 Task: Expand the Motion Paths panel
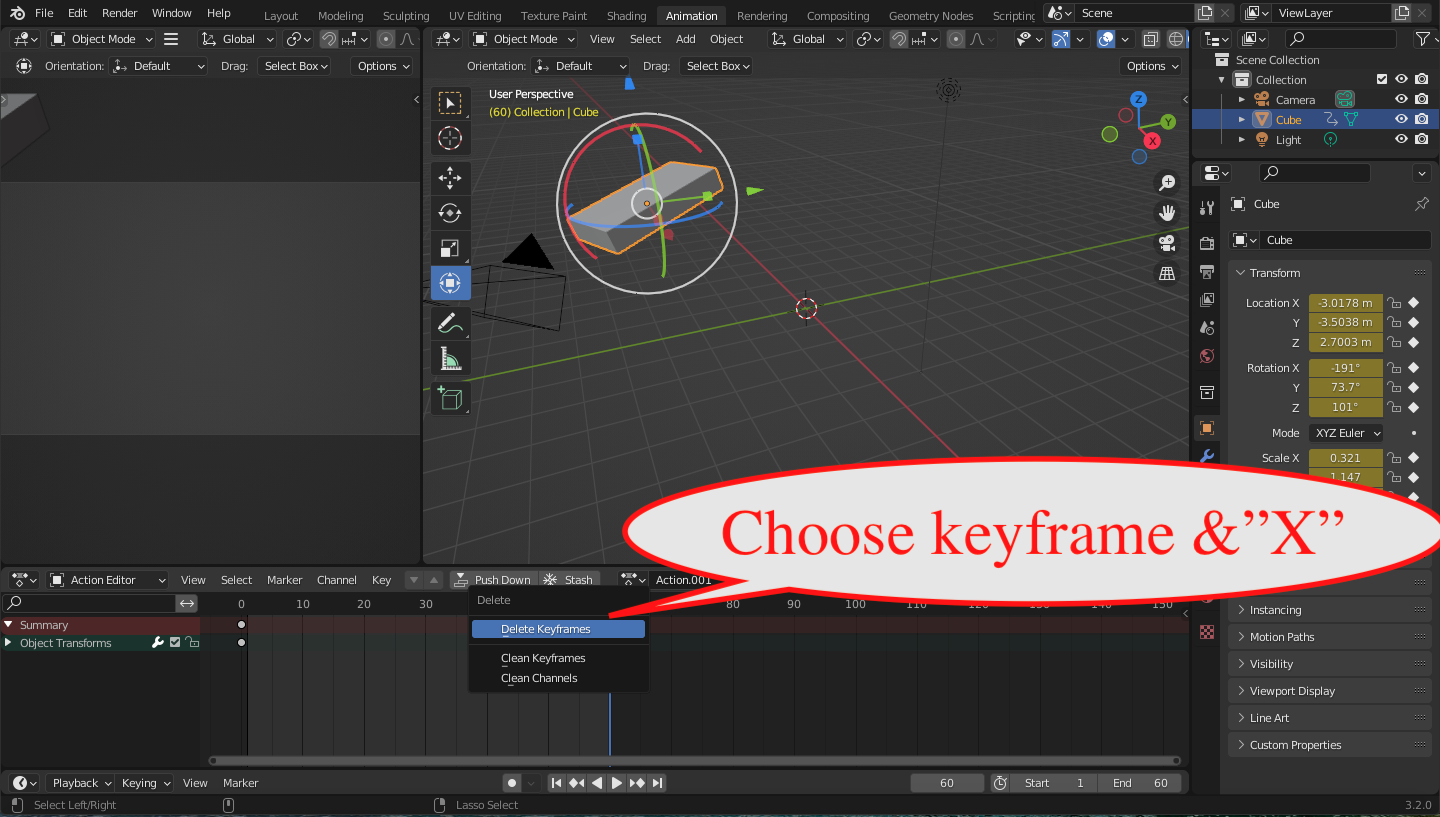(1282, 637)
